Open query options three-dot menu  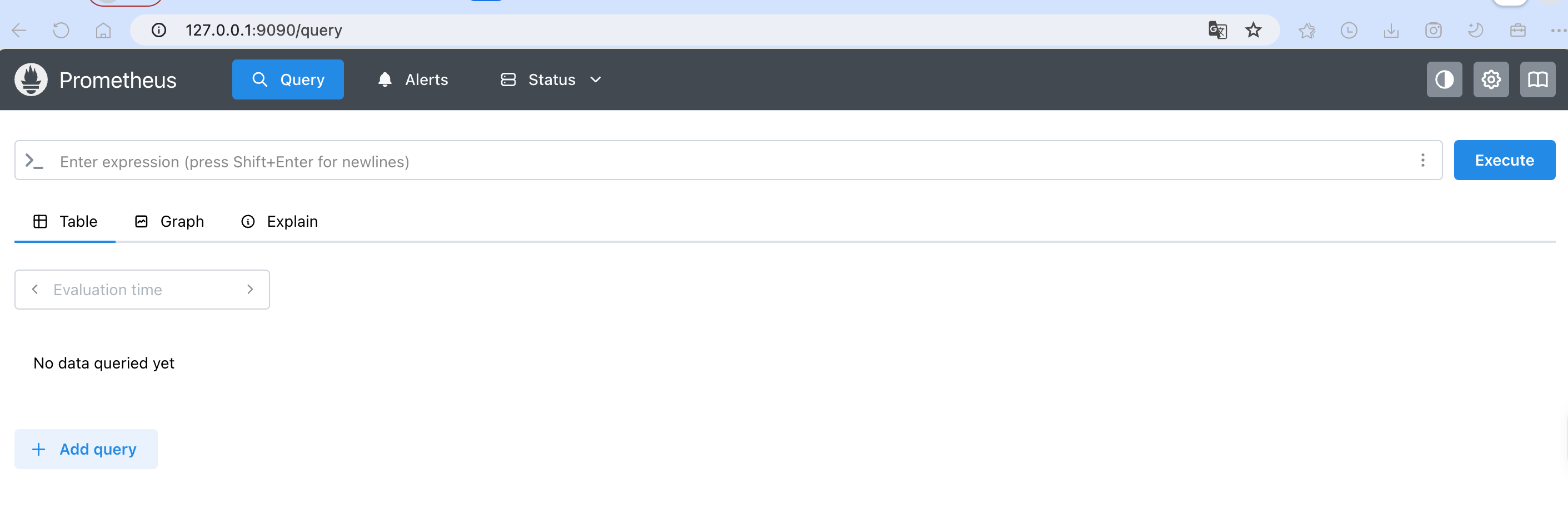1423,161
